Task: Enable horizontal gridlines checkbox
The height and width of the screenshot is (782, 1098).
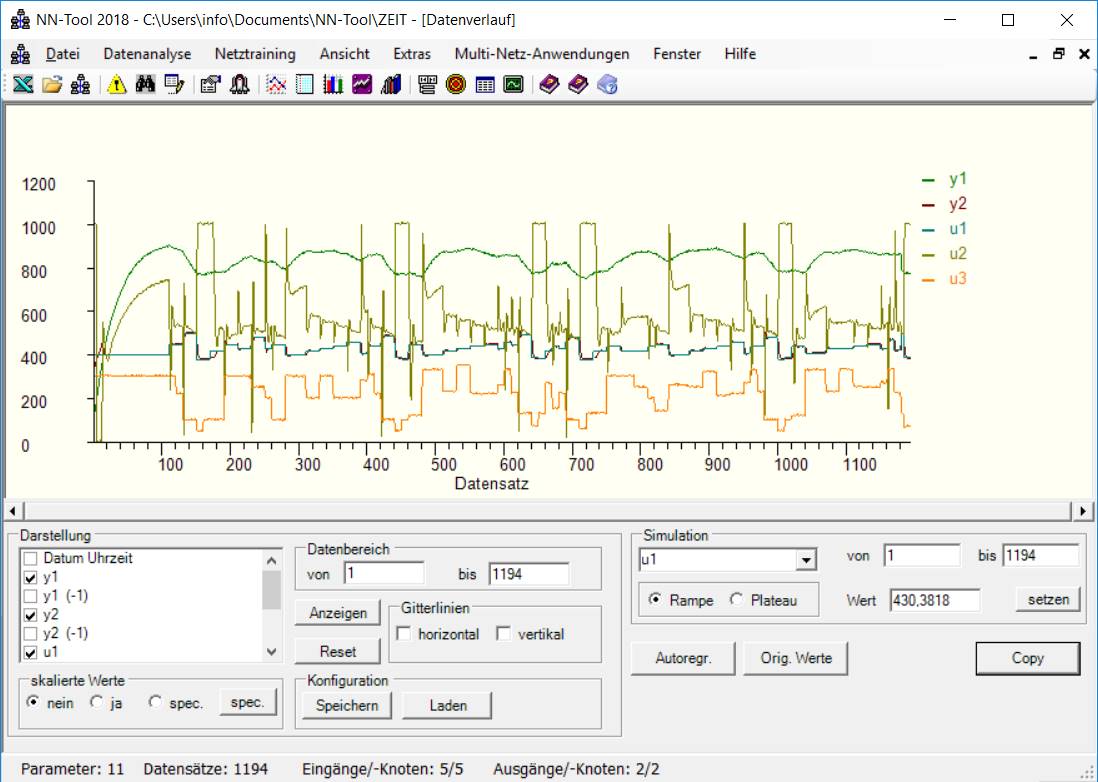Action: tap(404, 634)
